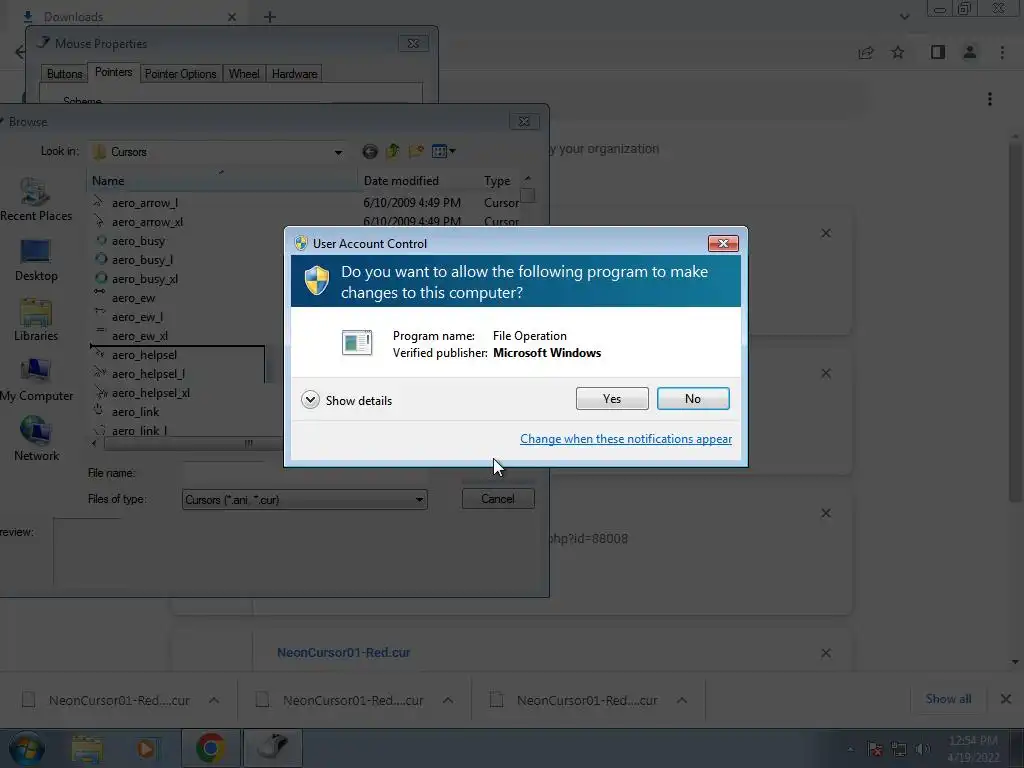The width and height of the screenshot is (1024, 768).
Task: Click Yes in User Account Control dialog
Action: tap(612, 398)
